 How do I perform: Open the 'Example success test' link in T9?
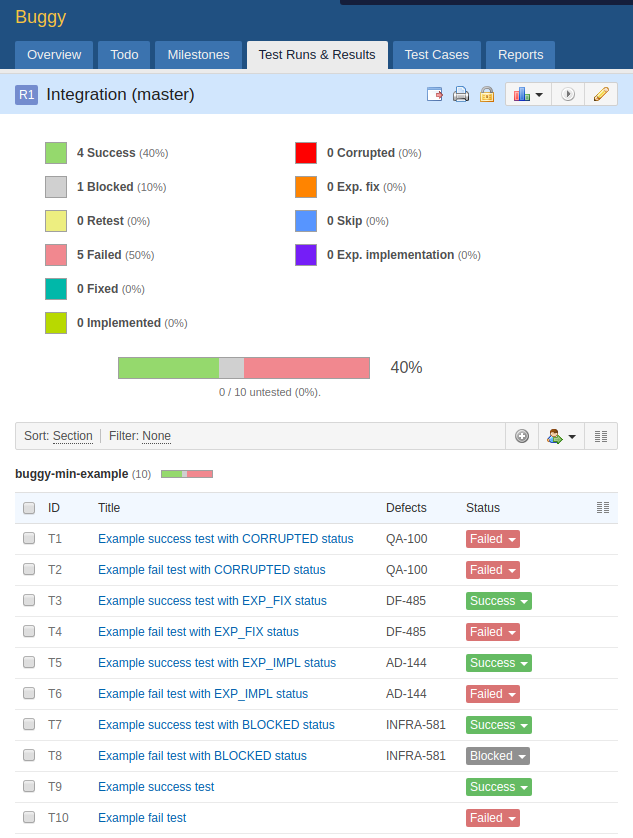coord(156,787)
